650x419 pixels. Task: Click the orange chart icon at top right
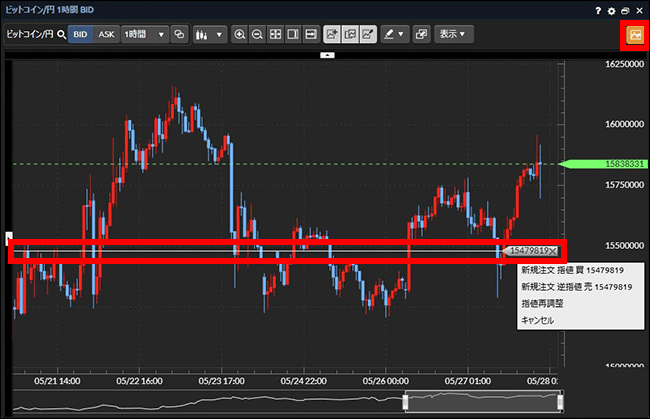click(634, 34)
